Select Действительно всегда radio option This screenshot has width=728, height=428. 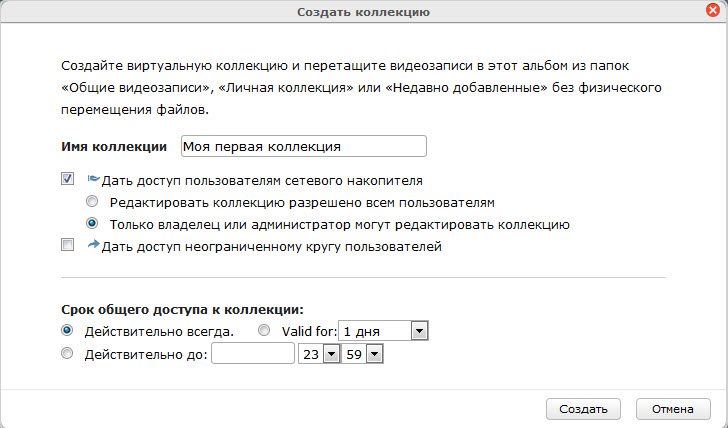click(67, 331)
